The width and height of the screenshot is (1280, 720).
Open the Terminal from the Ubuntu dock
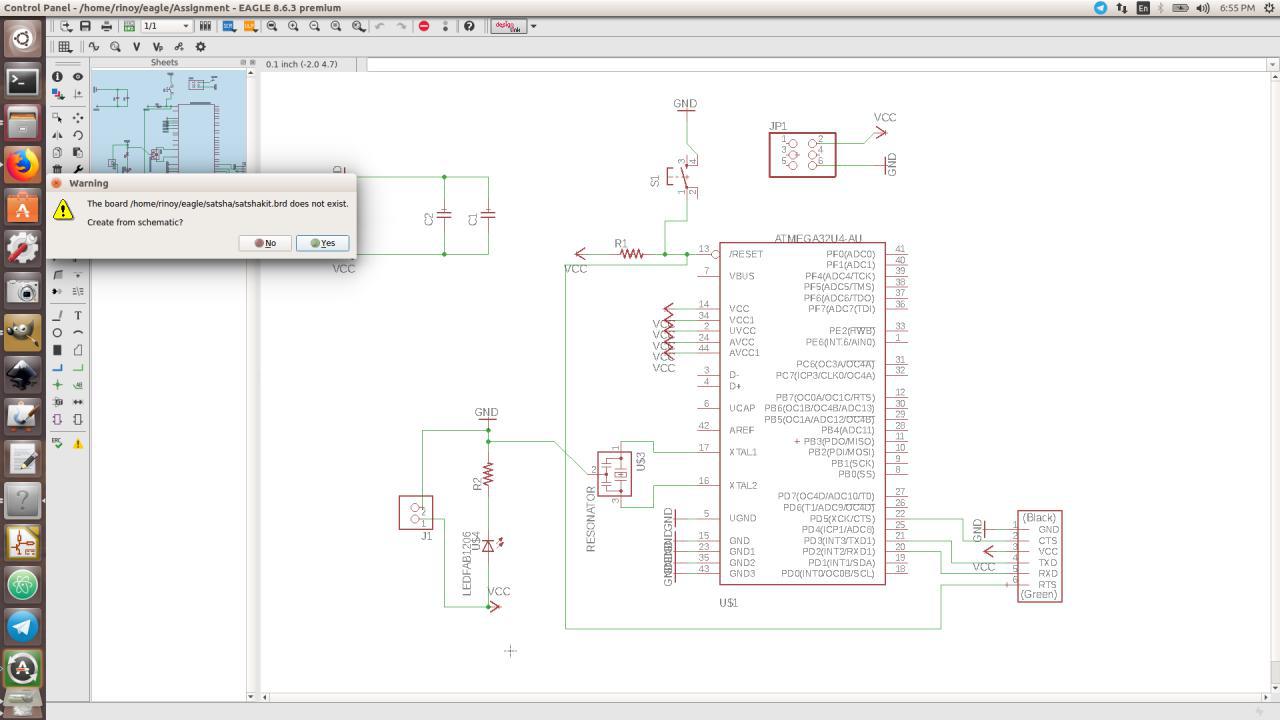(x=22, y=81)
